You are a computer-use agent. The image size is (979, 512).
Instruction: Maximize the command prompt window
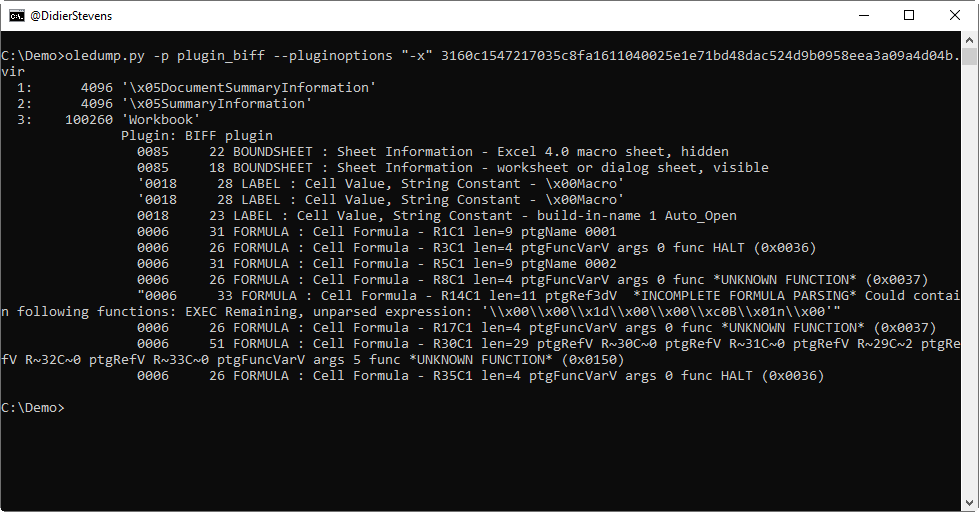click(x=909, y=15)
